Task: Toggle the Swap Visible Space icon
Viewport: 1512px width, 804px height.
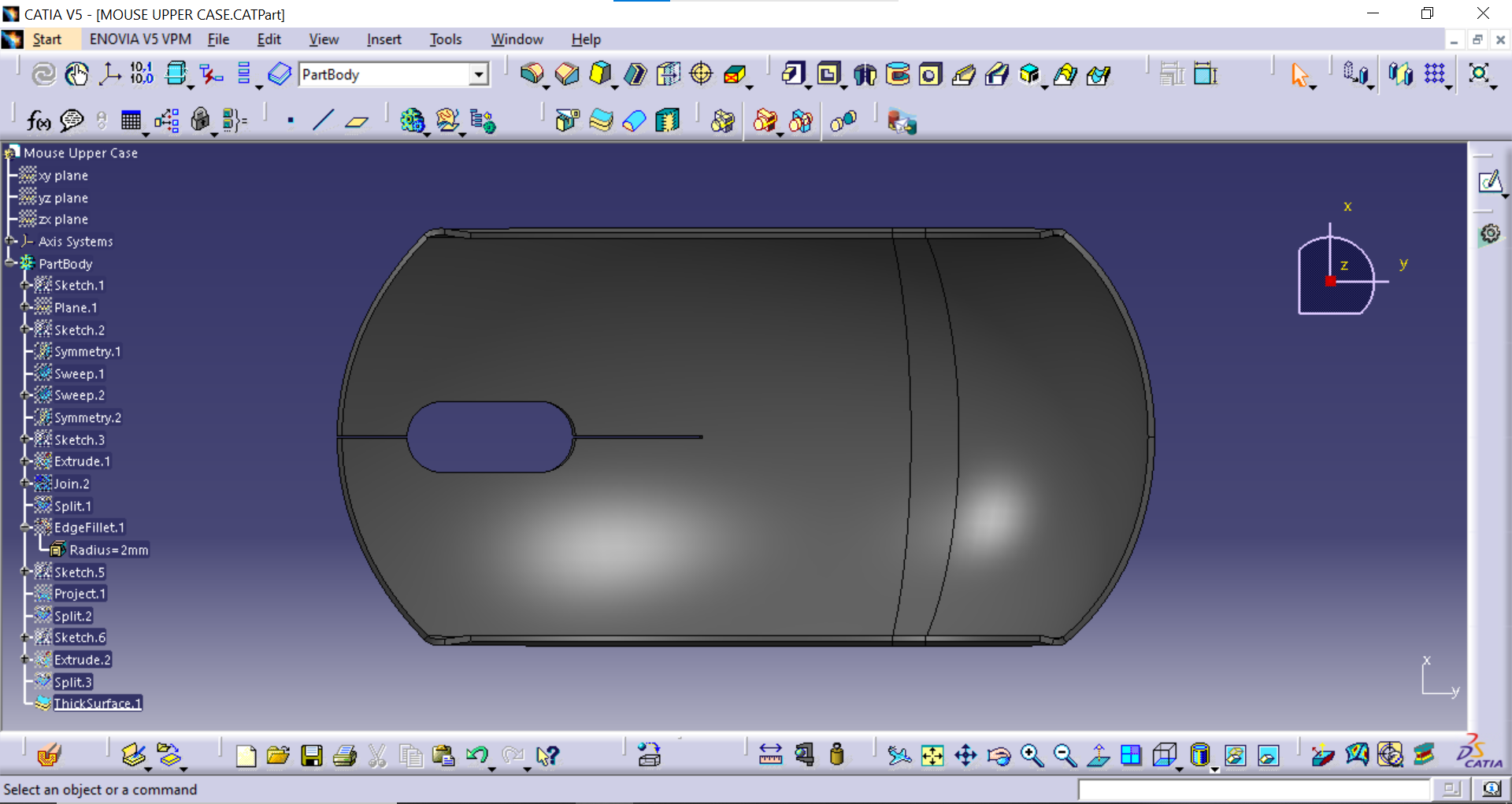Action: [1268, 755]
